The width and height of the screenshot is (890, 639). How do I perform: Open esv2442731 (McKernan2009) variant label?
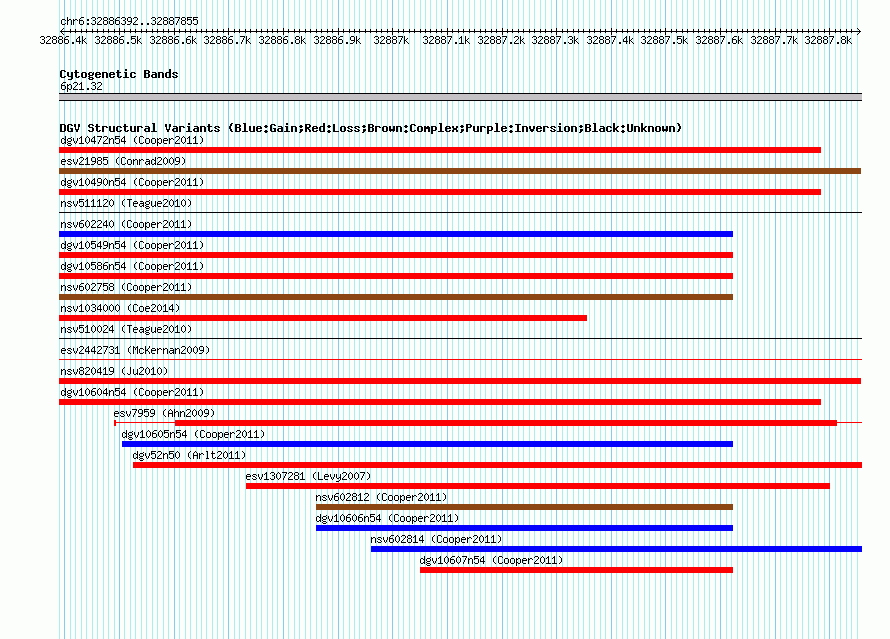(135, 350)
